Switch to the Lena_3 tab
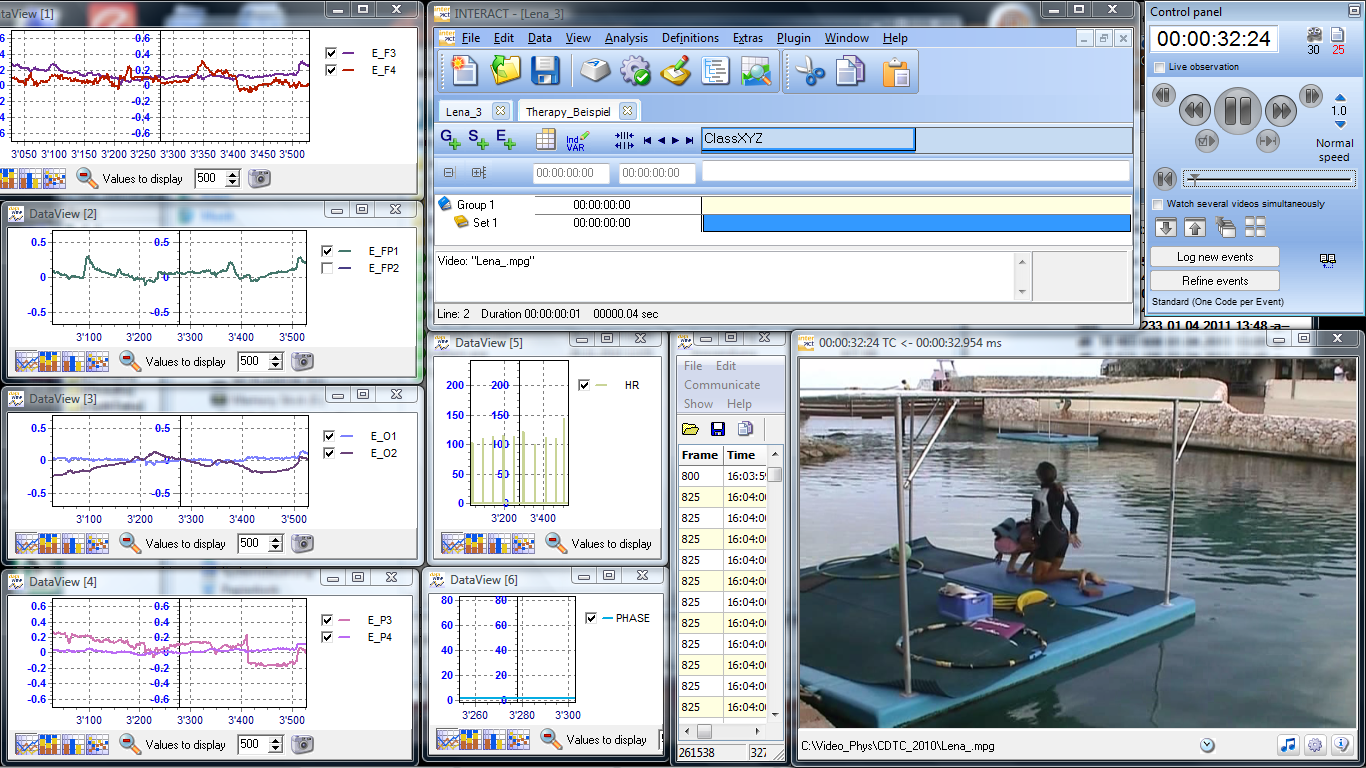Viewport: 1366px width, 768px height. (x=464, y=111)
